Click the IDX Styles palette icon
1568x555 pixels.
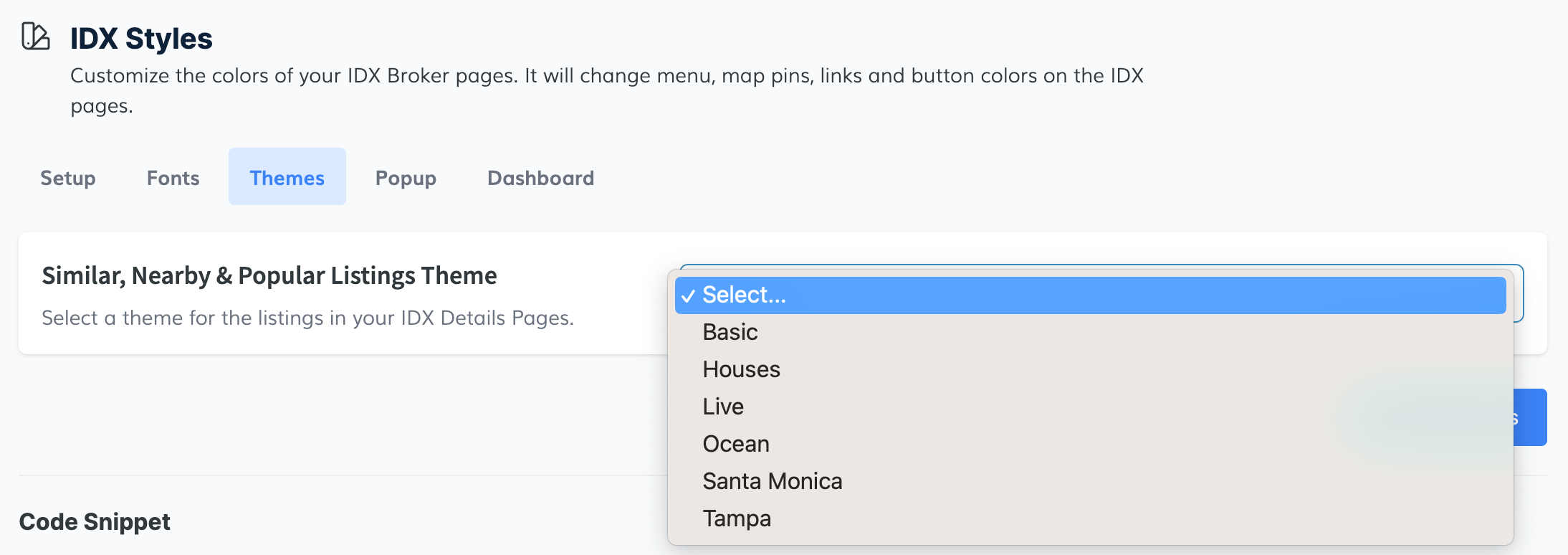[35, 36]
